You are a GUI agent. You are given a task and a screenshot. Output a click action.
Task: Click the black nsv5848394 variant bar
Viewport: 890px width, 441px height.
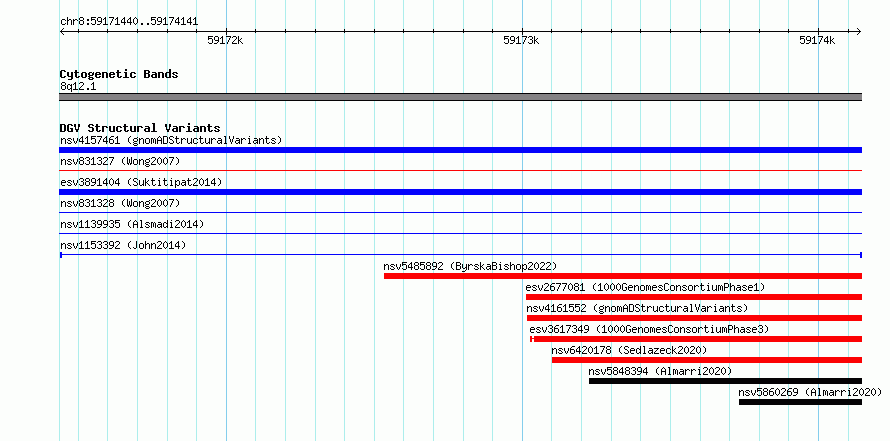pyautogui.click(x=725, y=381)
